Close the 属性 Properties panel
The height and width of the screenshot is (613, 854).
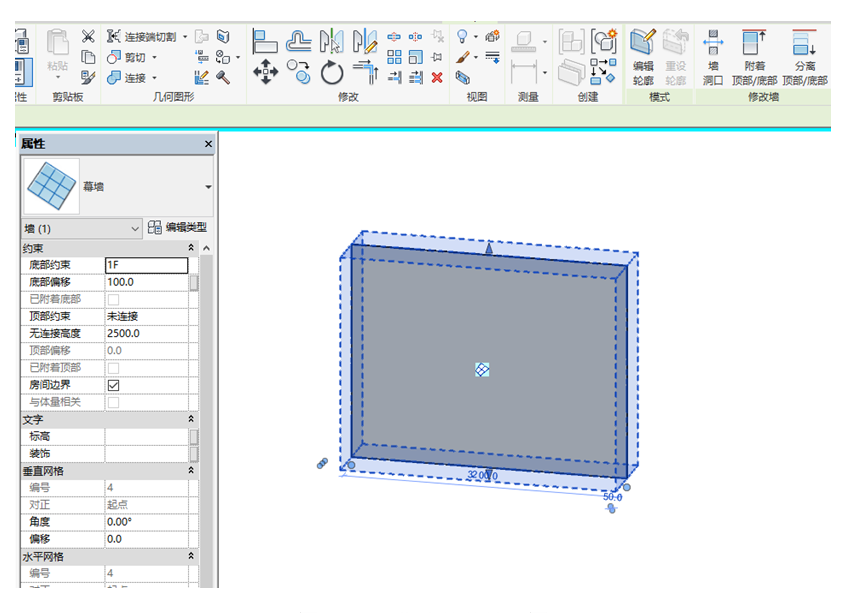click(208, 145)
